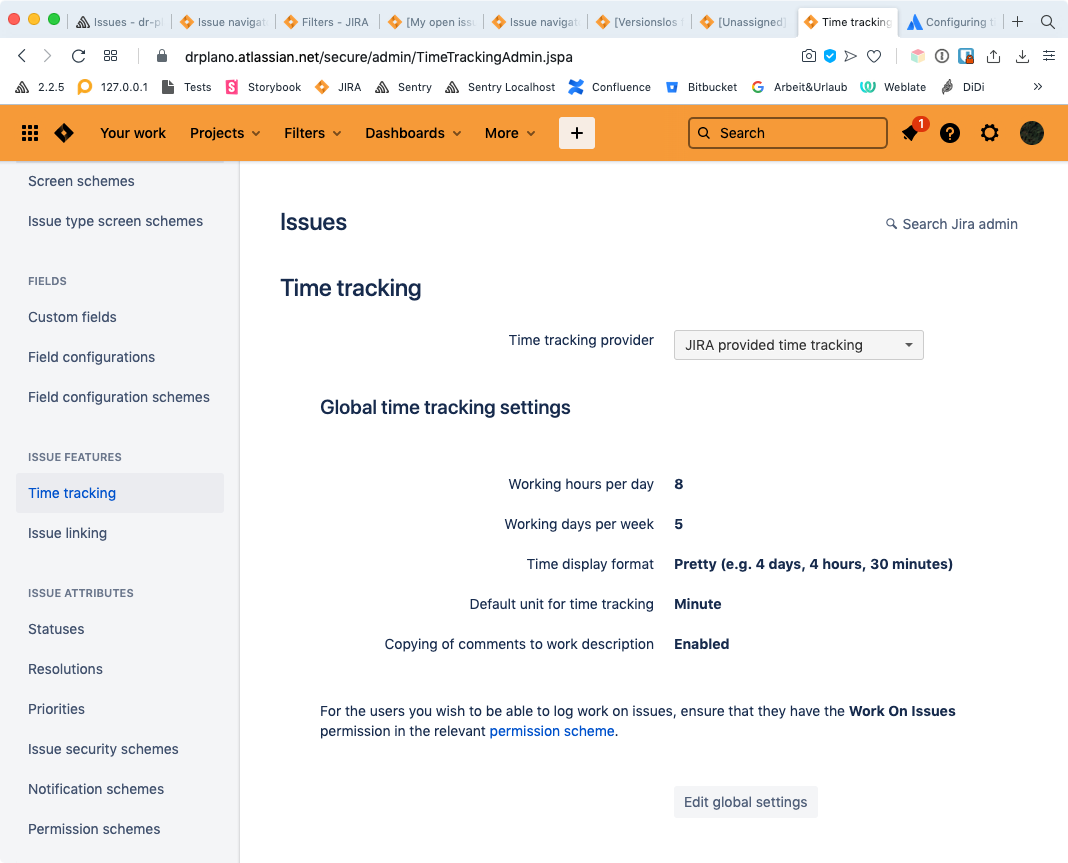The image size is (1068, 863).
Task: Follow the permission scheme link
Action: pyautogui.click(x=552, y=731)
